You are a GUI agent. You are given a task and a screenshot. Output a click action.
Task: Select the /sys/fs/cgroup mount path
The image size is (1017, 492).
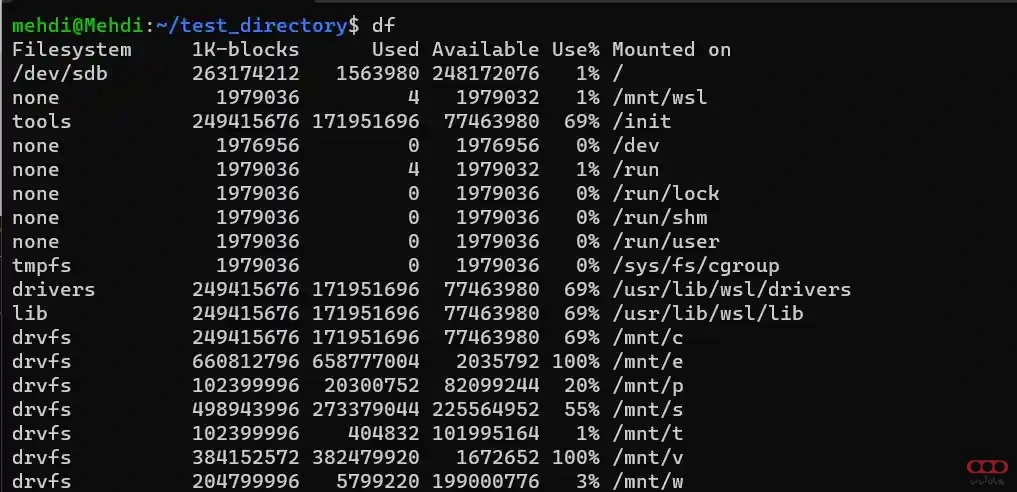point(695,265)
